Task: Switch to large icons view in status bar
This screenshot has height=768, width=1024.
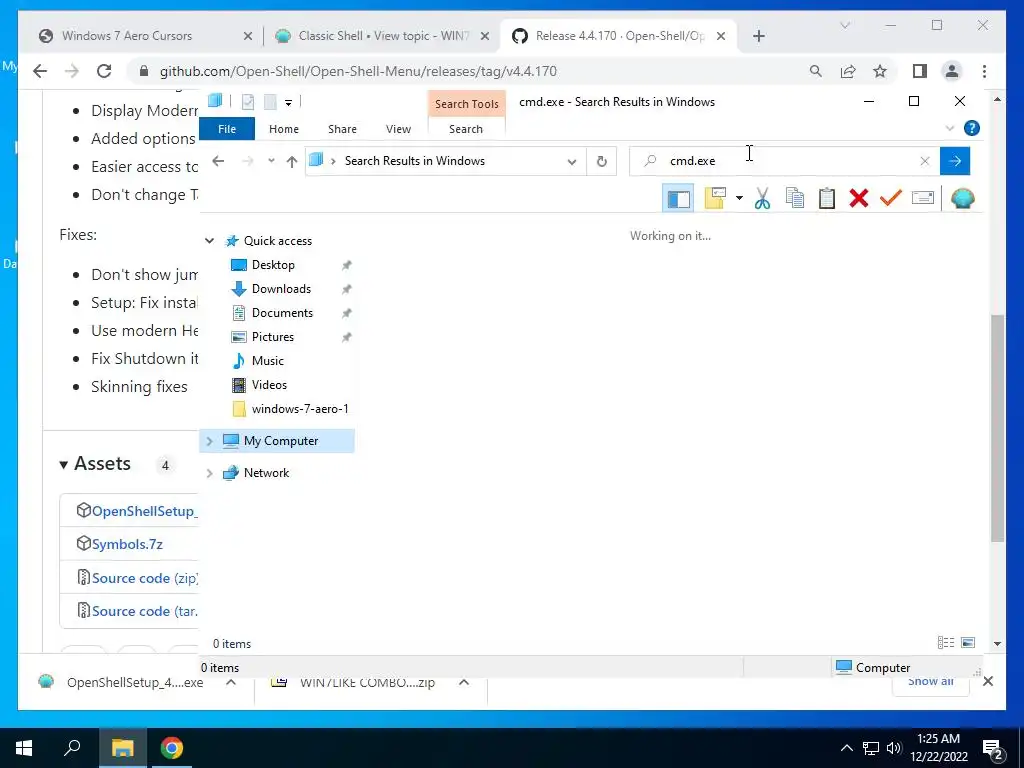Action: (x=968, y=643)
